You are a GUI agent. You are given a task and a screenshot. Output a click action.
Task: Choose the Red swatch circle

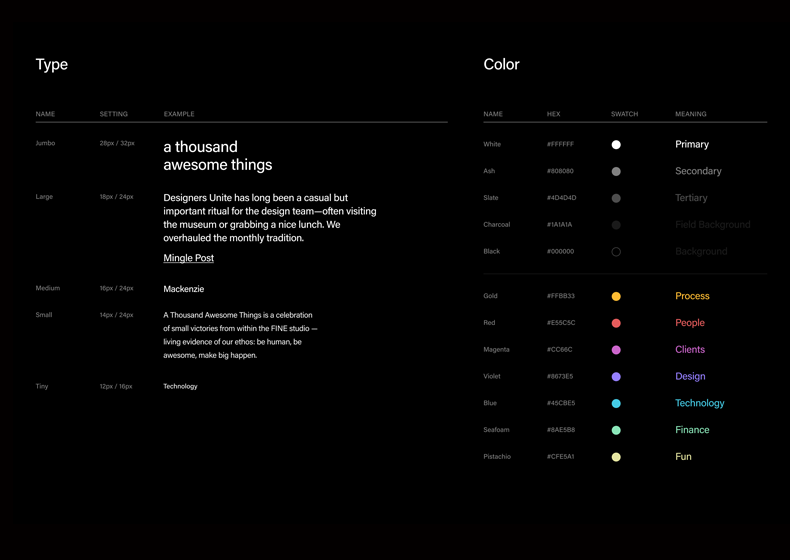[x=616, y=323]
